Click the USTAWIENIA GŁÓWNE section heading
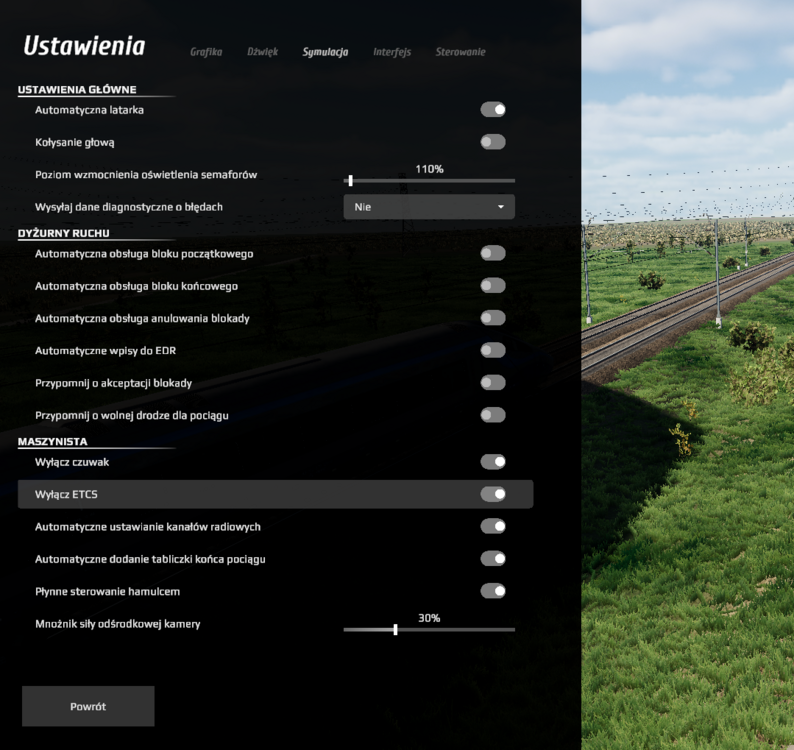The width and height of the screenshot is (794, 750). pos(77,90)
